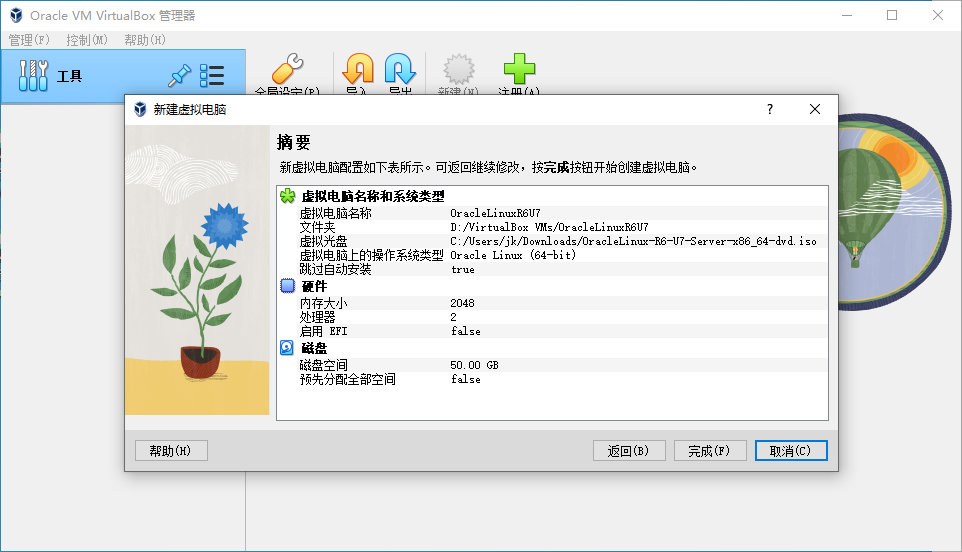The image size is (962, 552).
Task: Open the 管理(F) menu
Action: [x=29, y=40]
